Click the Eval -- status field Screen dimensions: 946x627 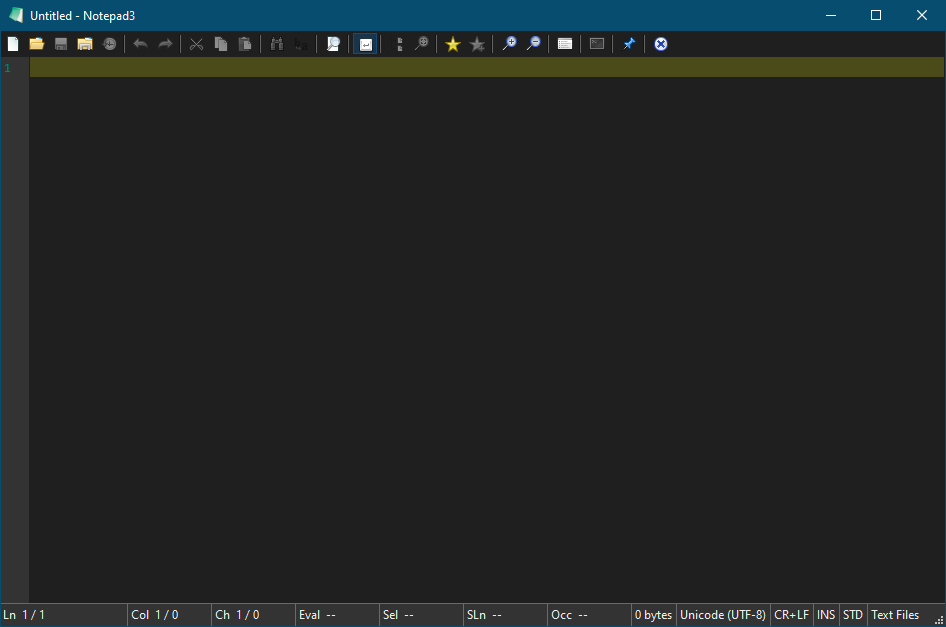coord(337,615)
